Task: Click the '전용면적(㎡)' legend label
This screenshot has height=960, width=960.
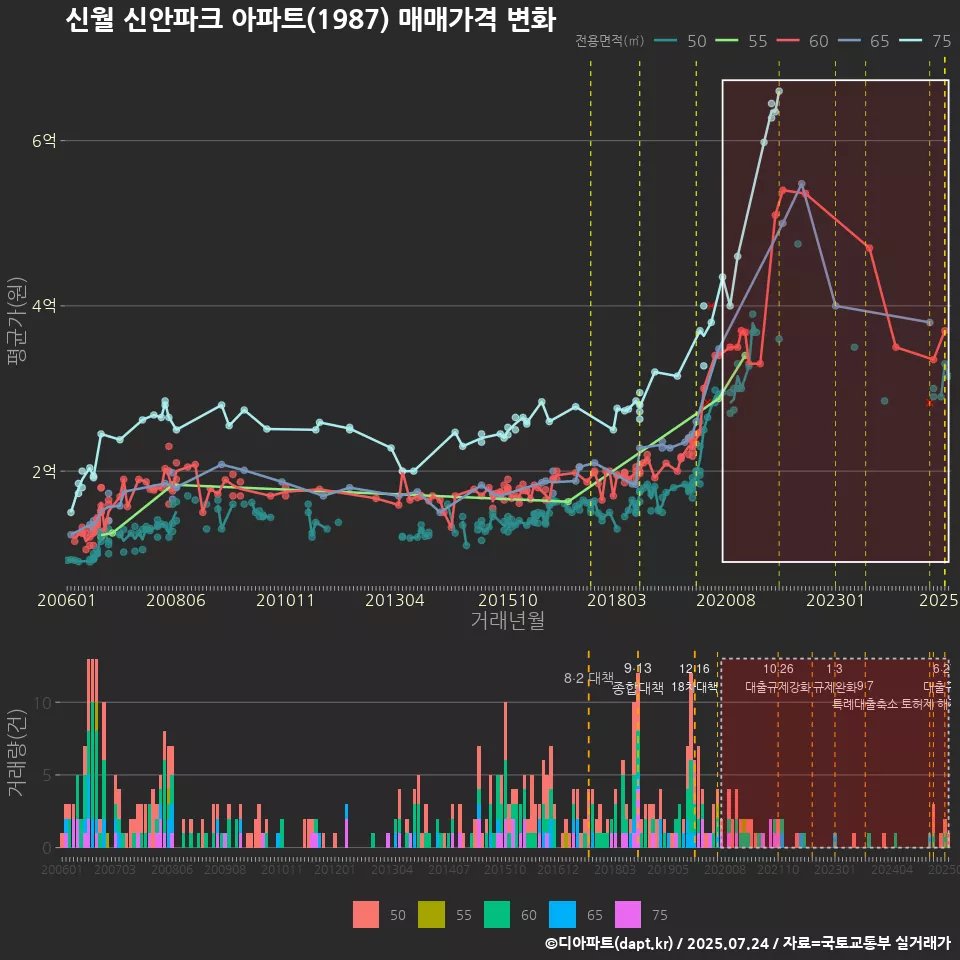Action: click(x=610, y=40)
